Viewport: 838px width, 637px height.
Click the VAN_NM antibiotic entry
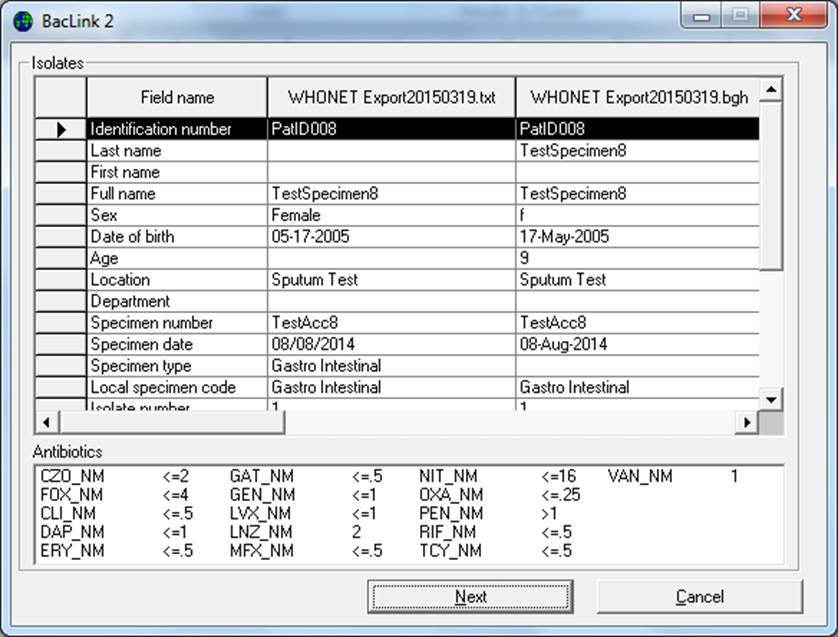click(x=639, y=477)
